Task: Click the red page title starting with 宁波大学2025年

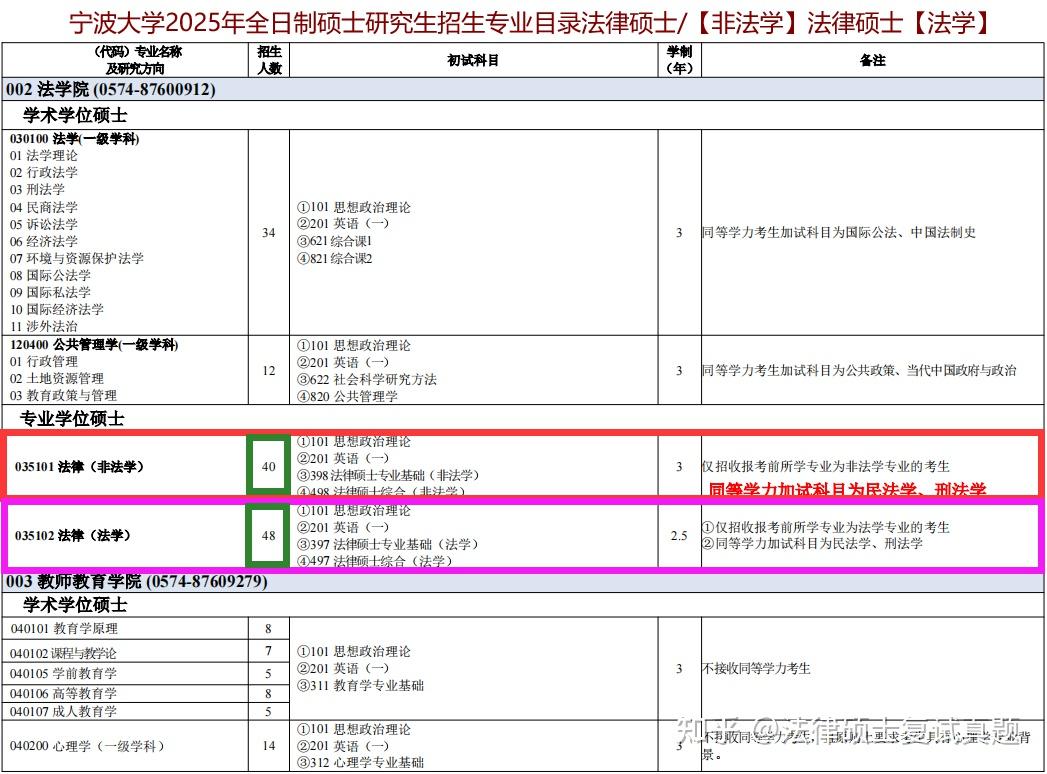Action: coord(530,22)
